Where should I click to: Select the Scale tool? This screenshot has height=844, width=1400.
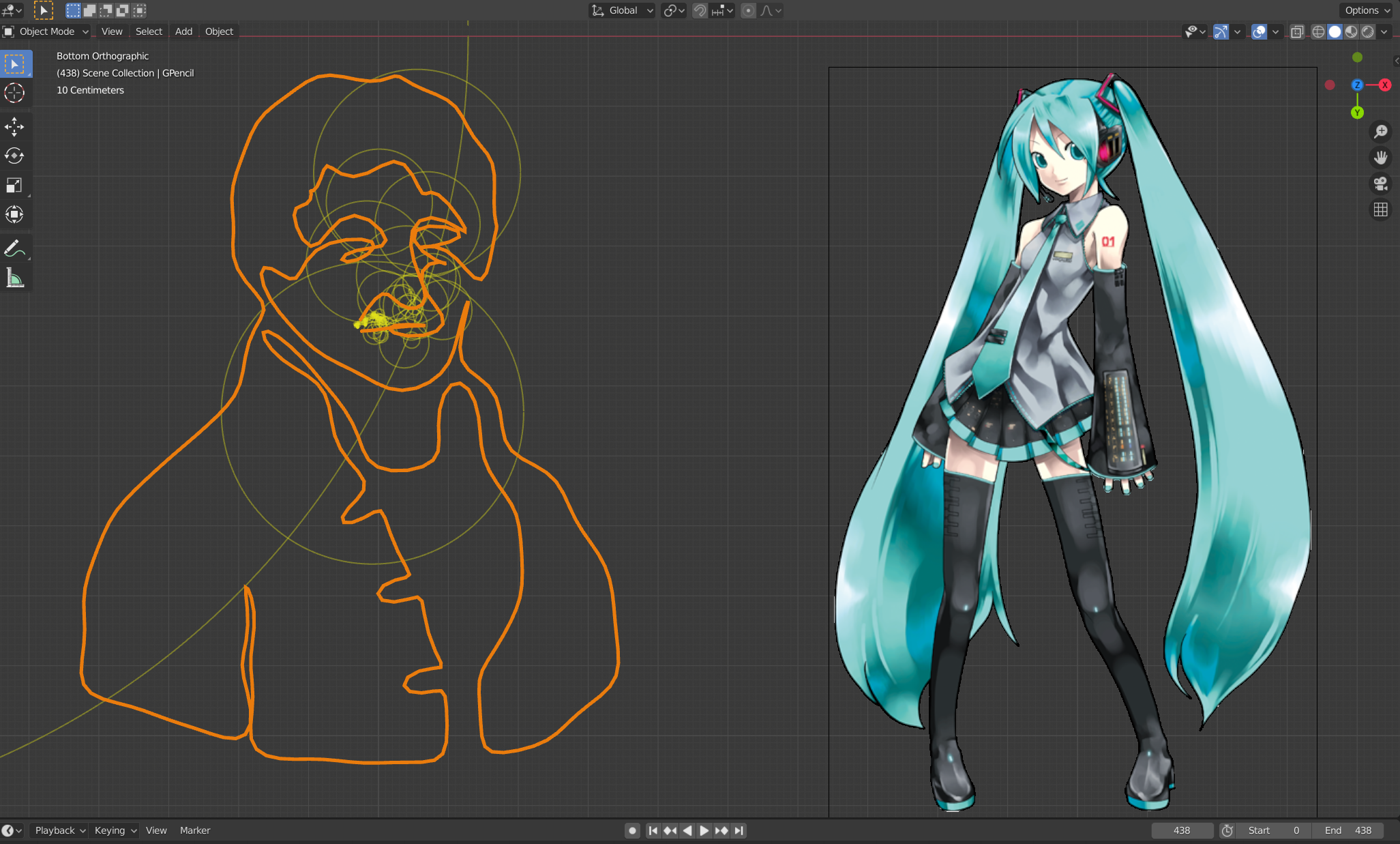pos(14,186)
